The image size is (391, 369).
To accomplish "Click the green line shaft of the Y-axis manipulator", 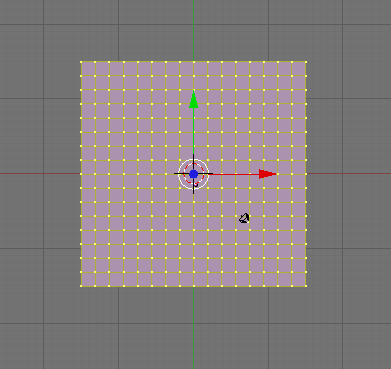I will [x=193, y=133].
